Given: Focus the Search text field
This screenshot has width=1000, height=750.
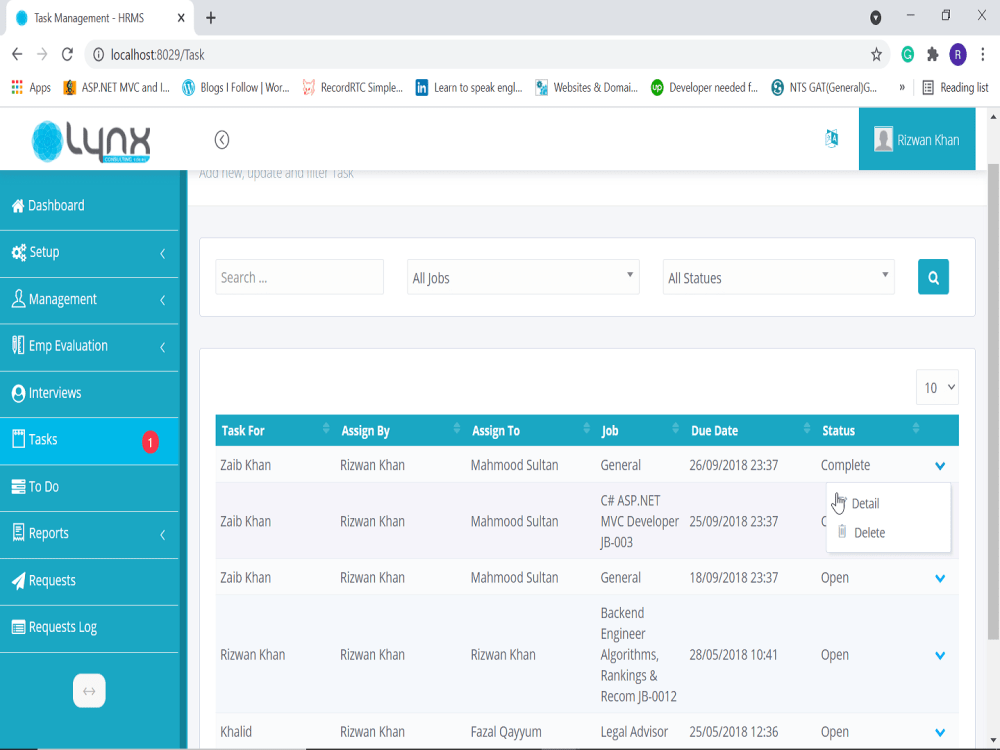Looking at the screenshot, I should (299, 277).
